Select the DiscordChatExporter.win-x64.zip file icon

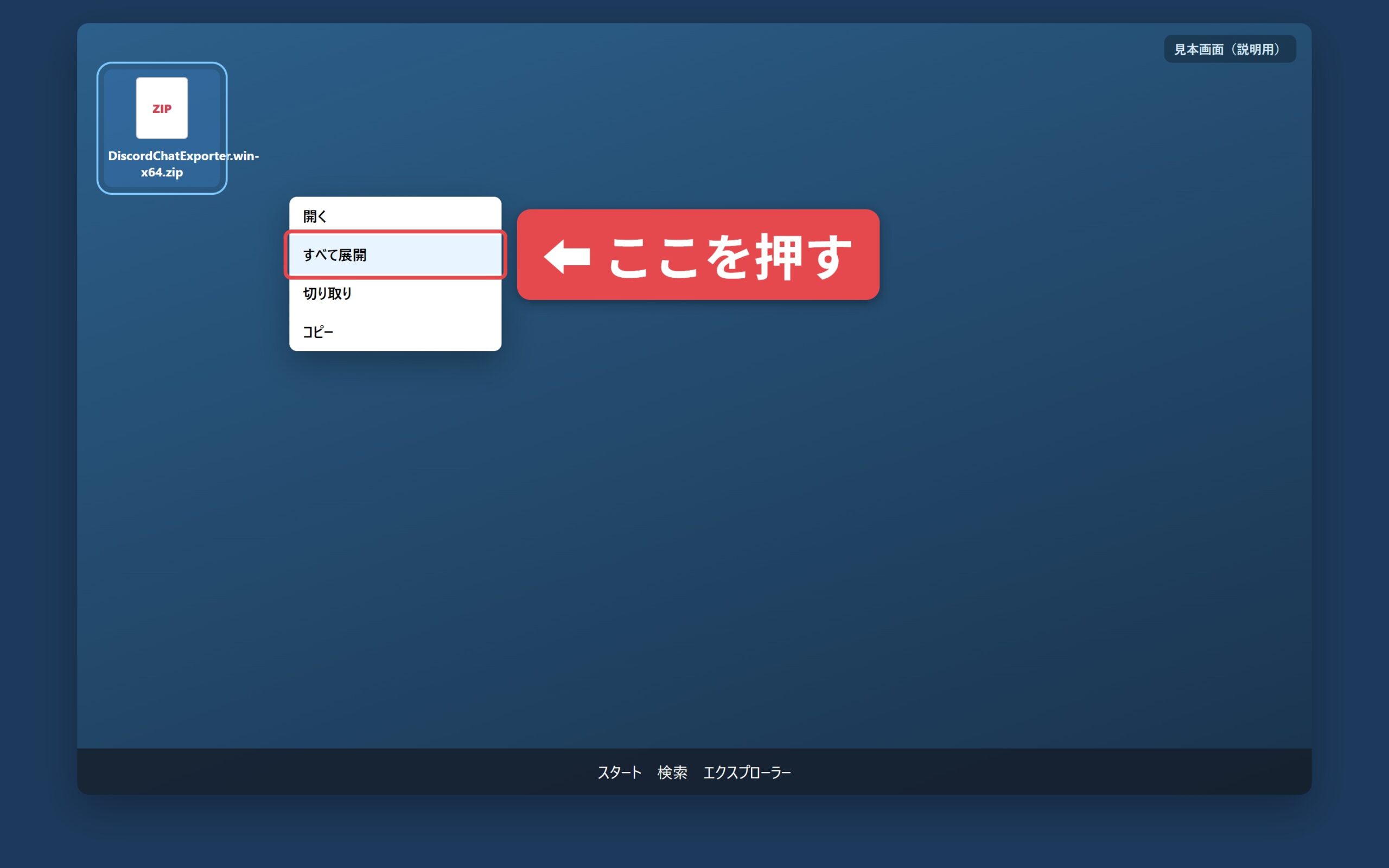tap(162, 108)
